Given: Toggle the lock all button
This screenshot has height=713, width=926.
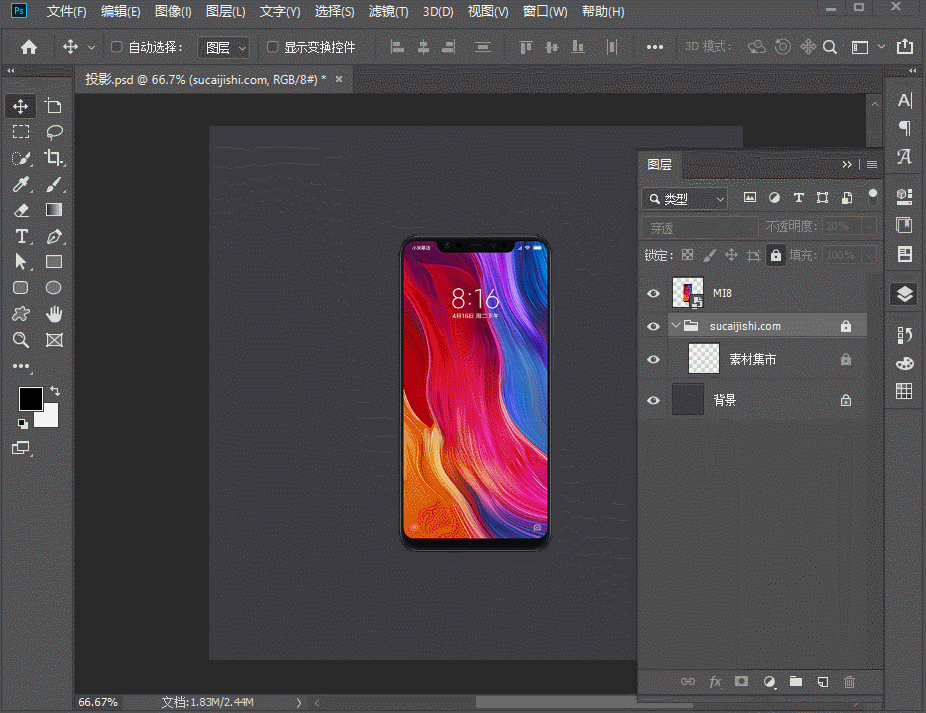Looking at the screenshot, I should (x=775, y=255).
